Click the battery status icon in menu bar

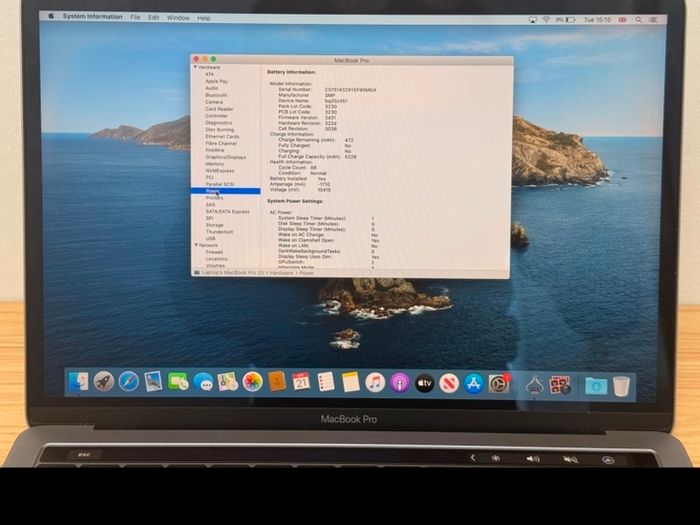(571, 20)
